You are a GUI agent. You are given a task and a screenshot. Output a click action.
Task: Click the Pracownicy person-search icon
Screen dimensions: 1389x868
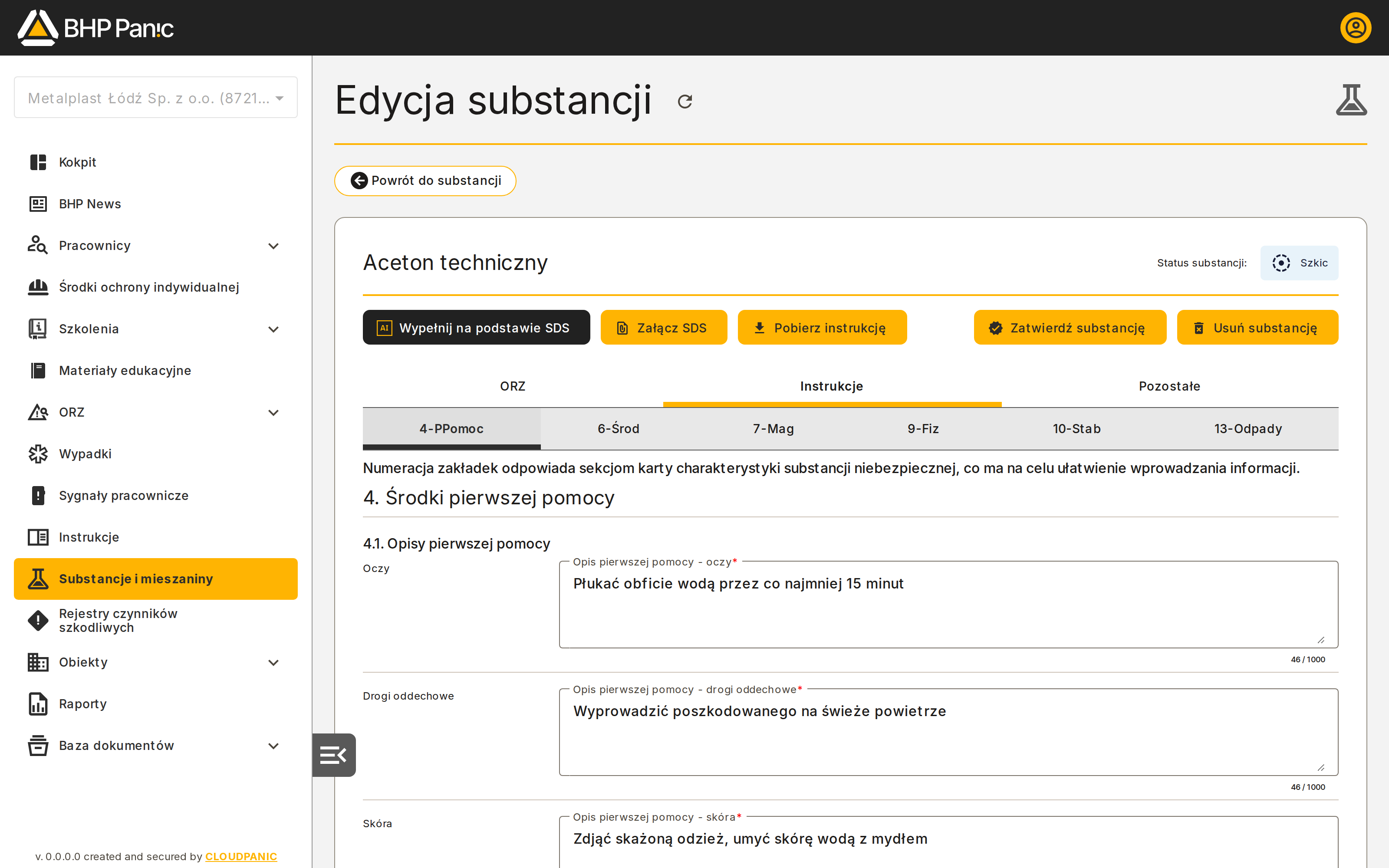pyautogui.click(x=38, y=246)
